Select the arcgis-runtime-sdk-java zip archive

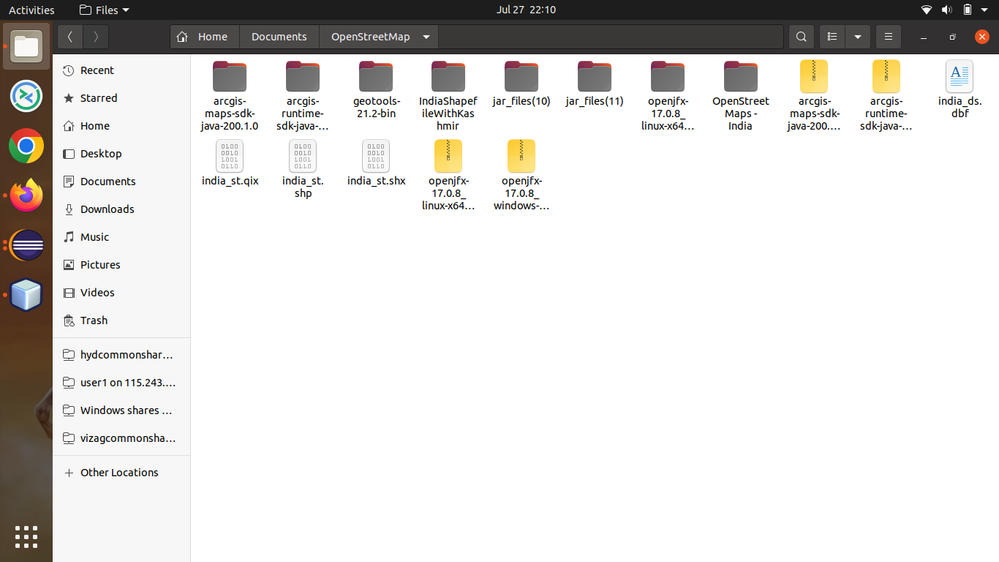pos(886,96)
